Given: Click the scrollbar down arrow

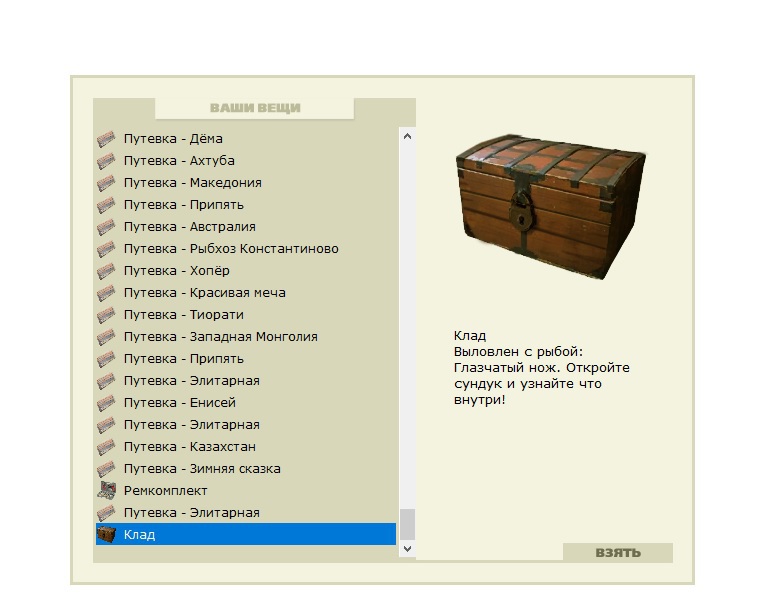Looking at the screenshot, I should (x=408, y=549).
